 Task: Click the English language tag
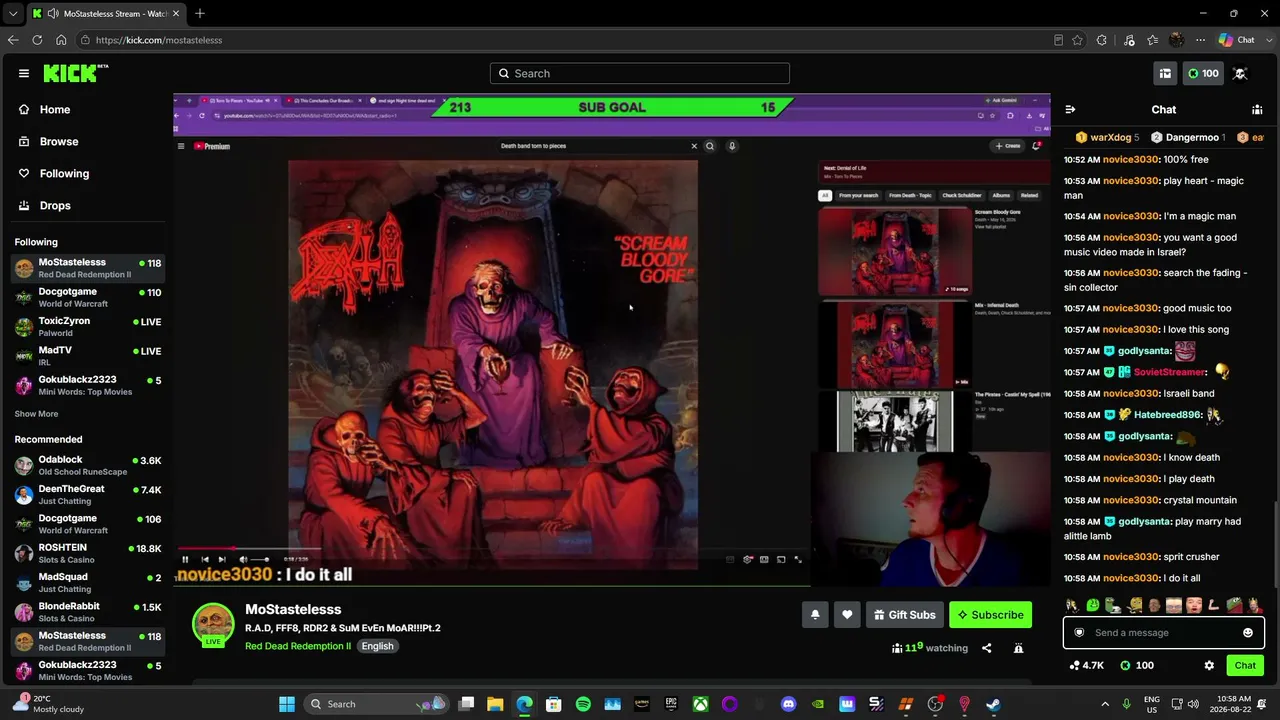click(377, 646)
